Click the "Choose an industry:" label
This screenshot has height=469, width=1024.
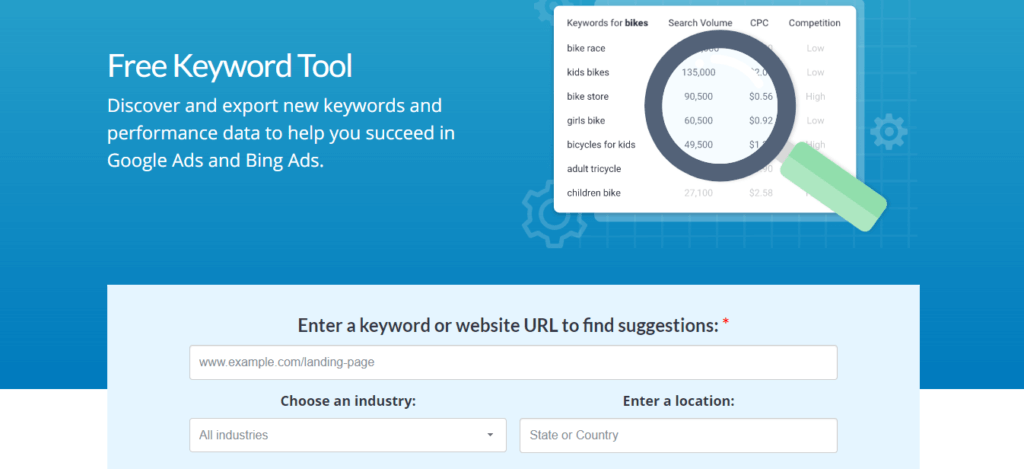click(348, 401)
